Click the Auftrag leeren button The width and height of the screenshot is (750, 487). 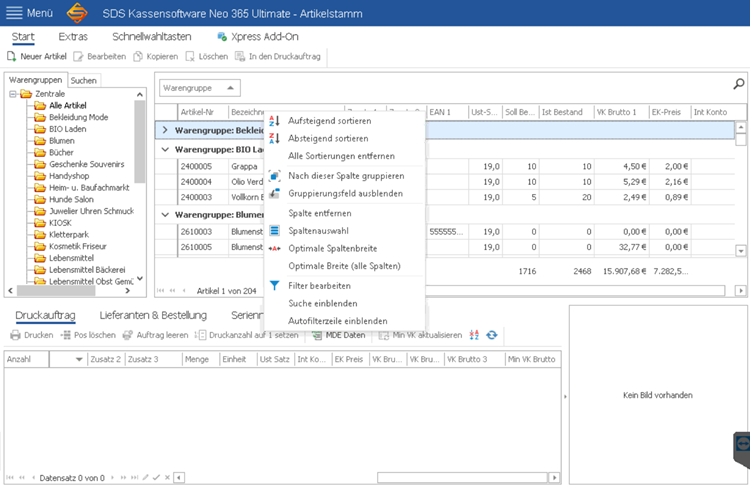tap(155, 335)
